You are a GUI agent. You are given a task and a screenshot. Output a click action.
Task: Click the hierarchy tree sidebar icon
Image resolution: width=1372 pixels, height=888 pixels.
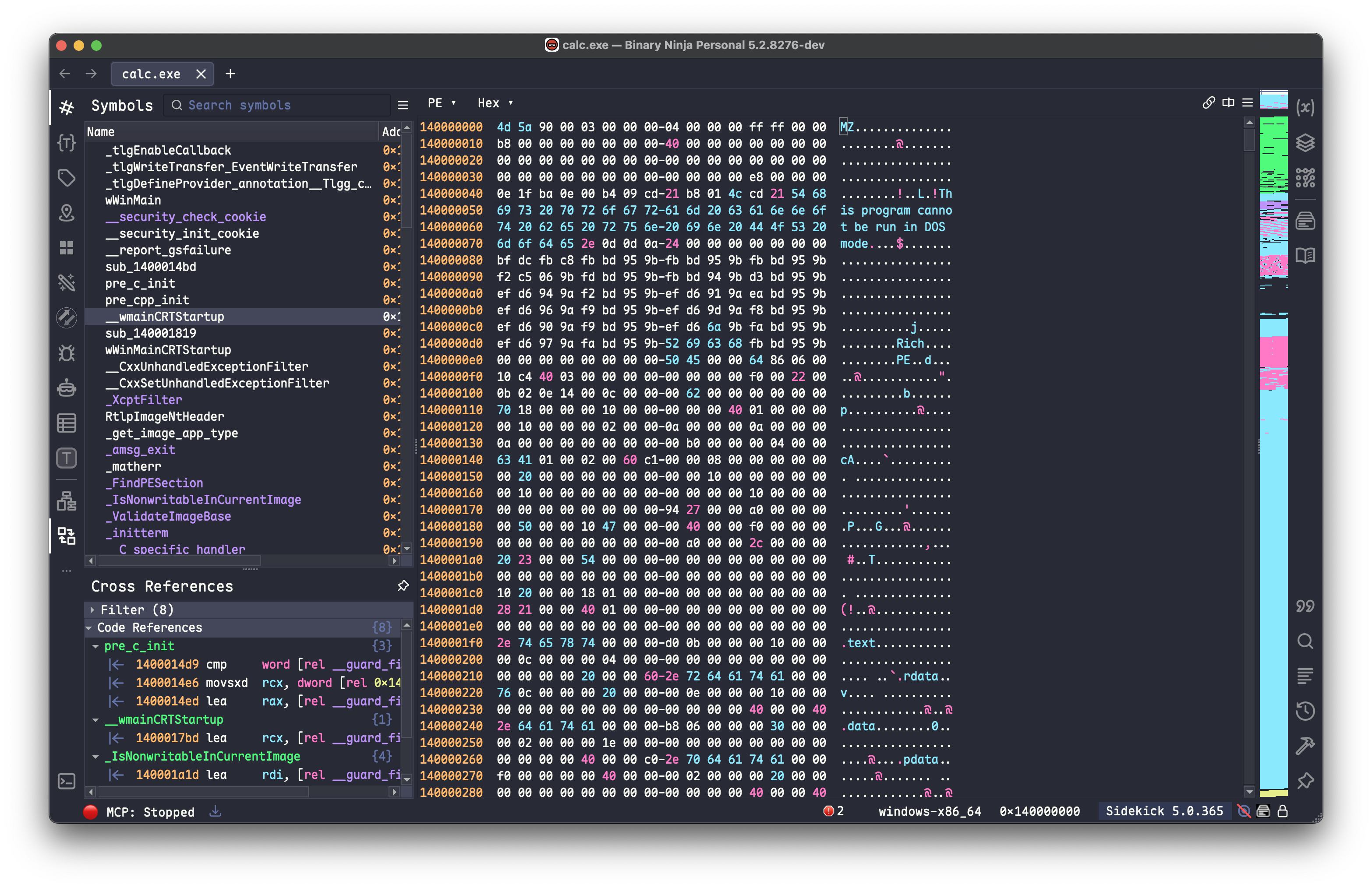(x=66, y=501)
